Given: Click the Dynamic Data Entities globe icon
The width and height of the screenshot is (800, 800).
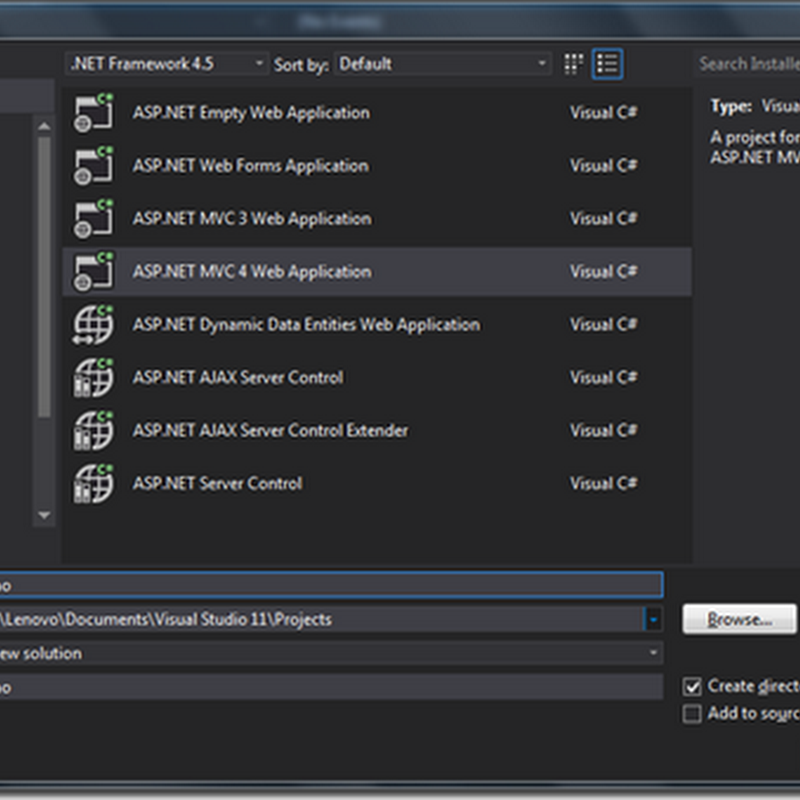Looking at the screenshot, I should pyautogui.click(x=93, y=325).
